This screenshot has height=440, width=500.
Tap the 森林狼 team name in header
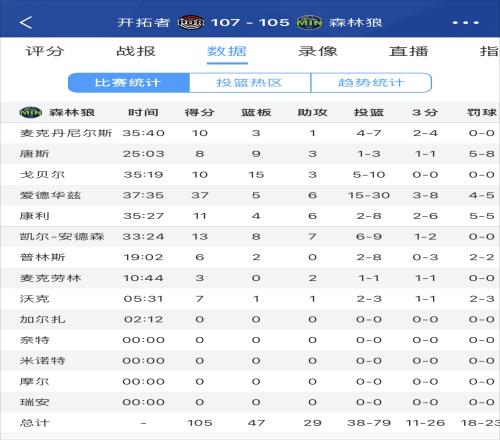tap(356, 23)
